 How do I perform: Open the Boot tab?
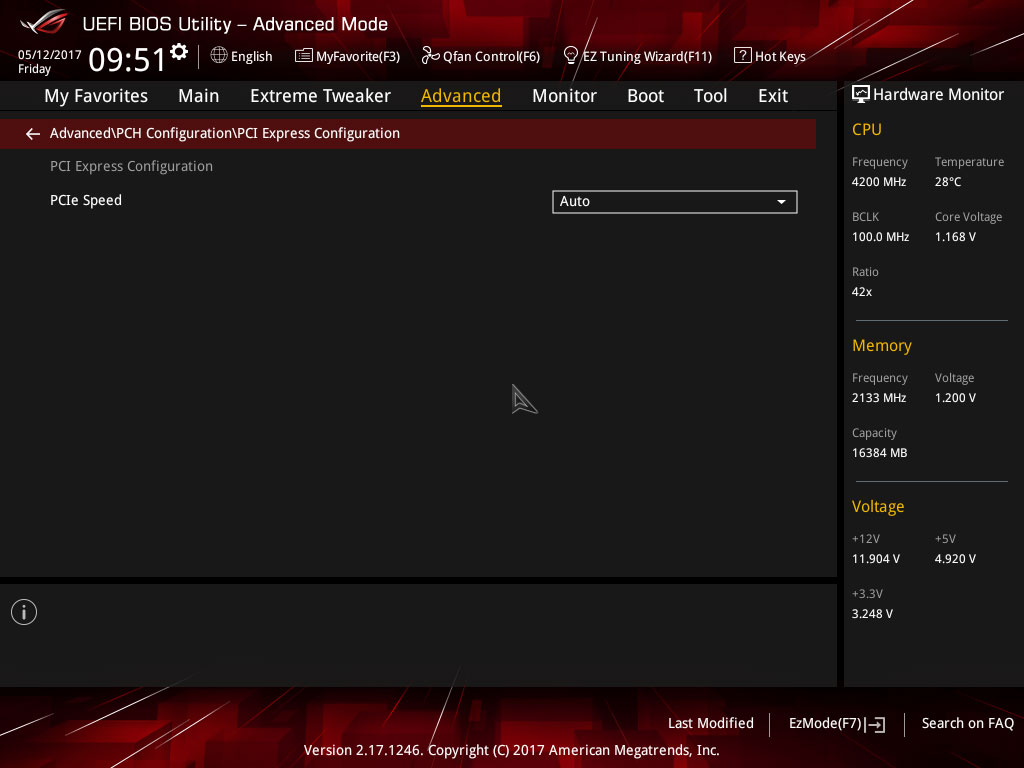(645, 96)
